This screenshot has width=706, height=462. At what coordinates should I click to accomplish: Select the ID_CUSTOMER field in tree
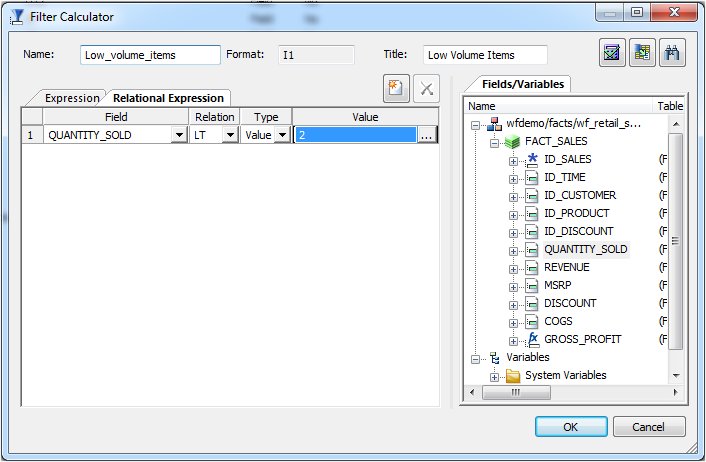[x=580, y=195]
